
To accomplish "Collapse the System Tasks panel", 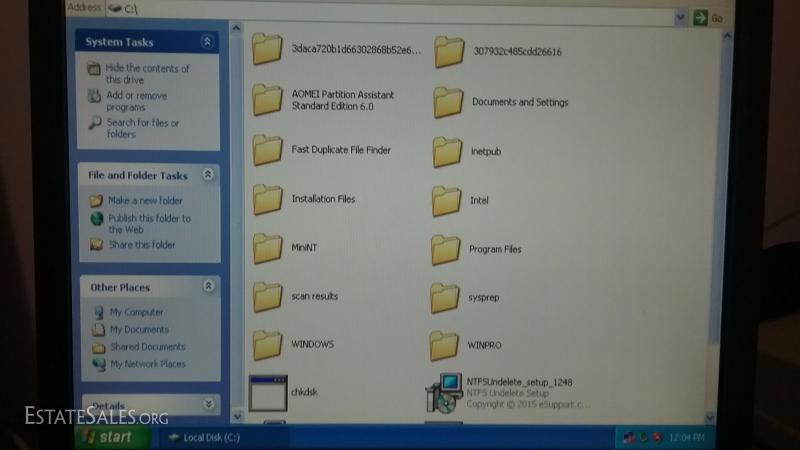I will (x=207, y=41).
